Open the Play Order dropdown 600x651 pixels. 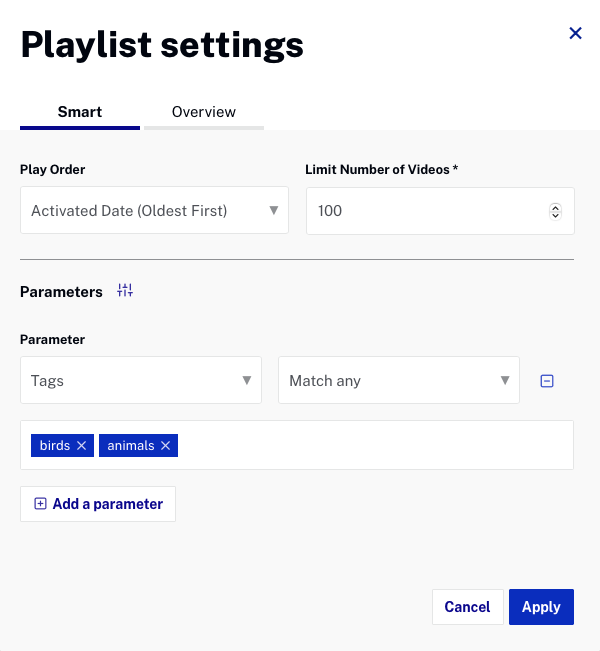pos(154,211)
